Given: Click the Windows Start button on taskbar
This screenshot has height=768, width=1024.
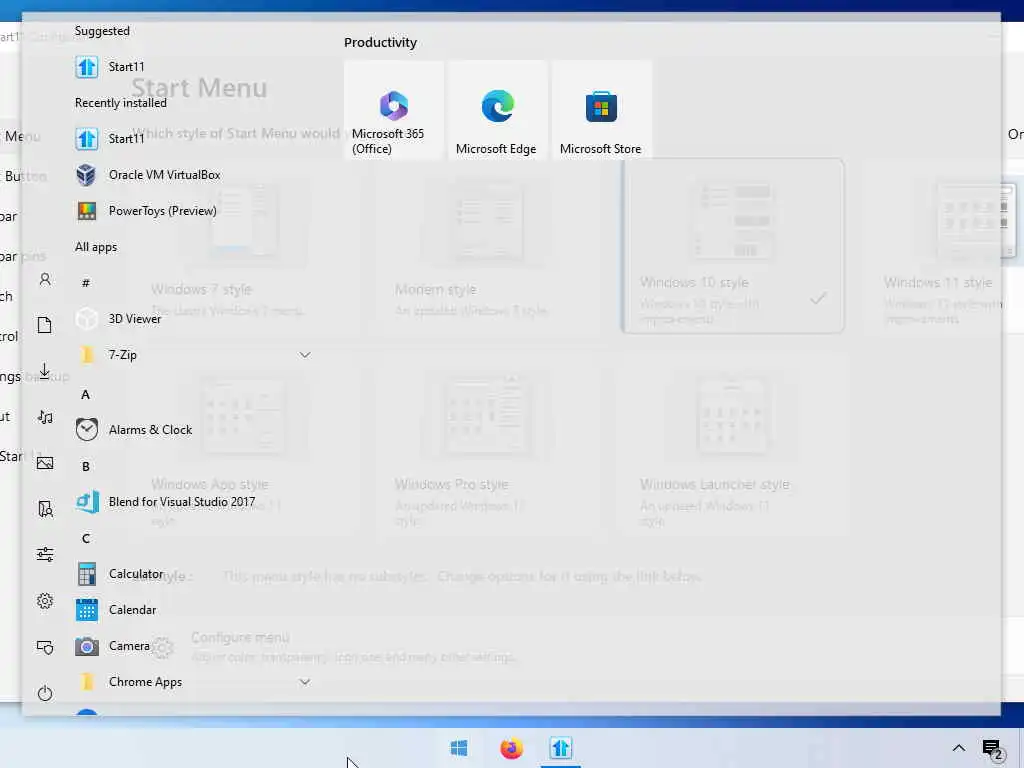Looking at the screenshot, I should (459, 748).
